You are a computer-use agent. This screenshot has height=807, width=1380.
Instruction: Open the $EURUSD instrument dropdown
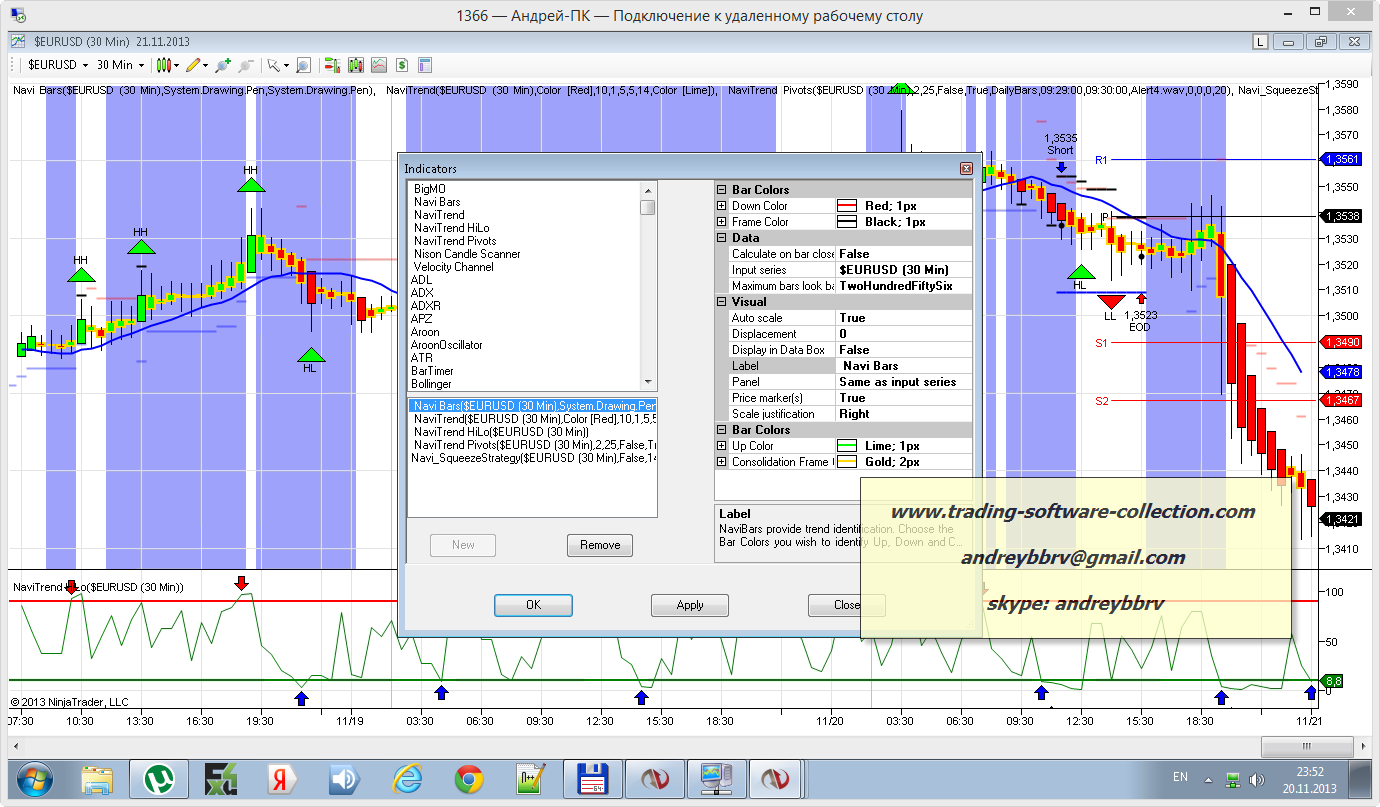[x=58, y=65]
